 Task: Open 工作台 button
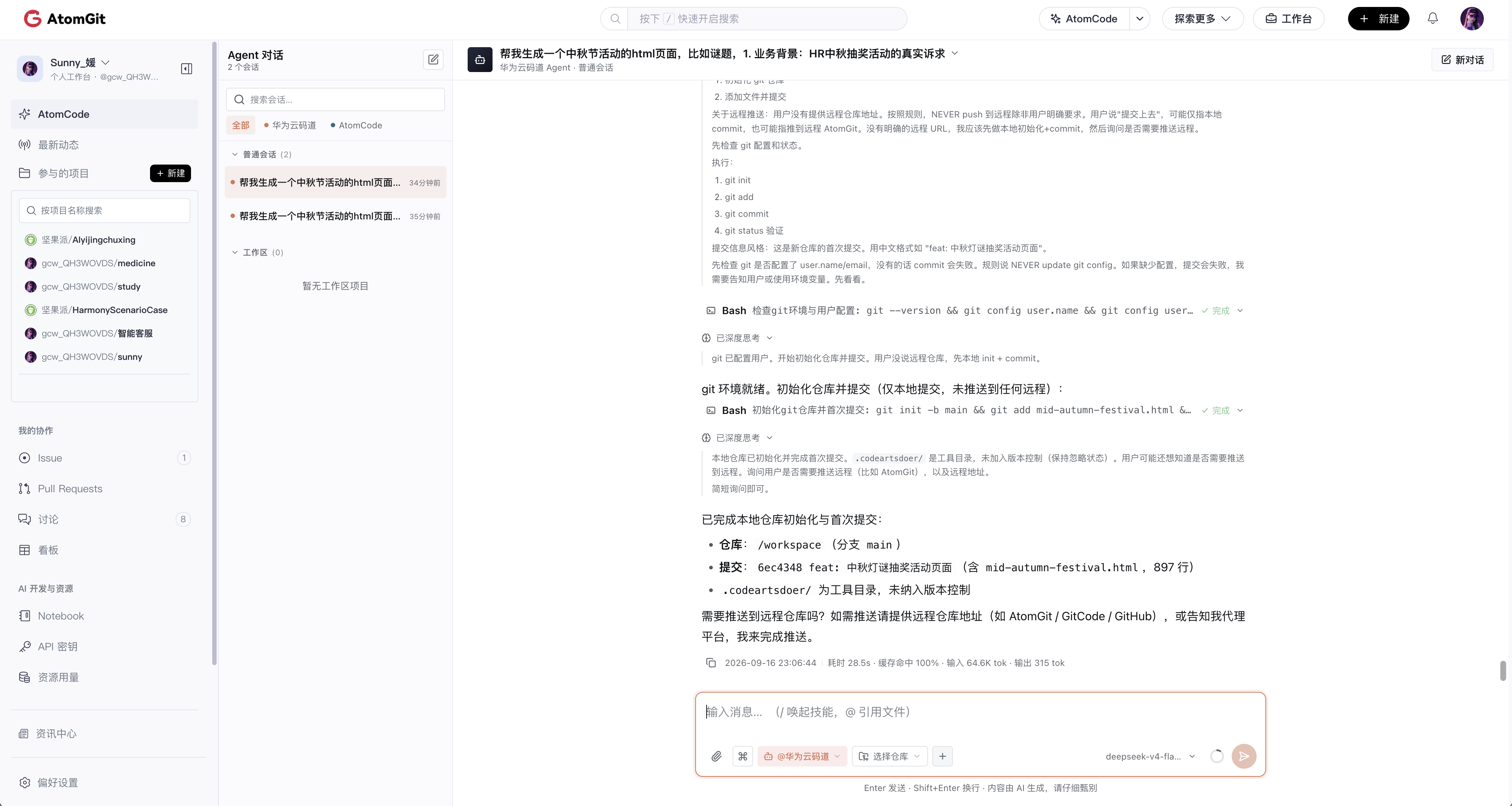(1288, 19)
